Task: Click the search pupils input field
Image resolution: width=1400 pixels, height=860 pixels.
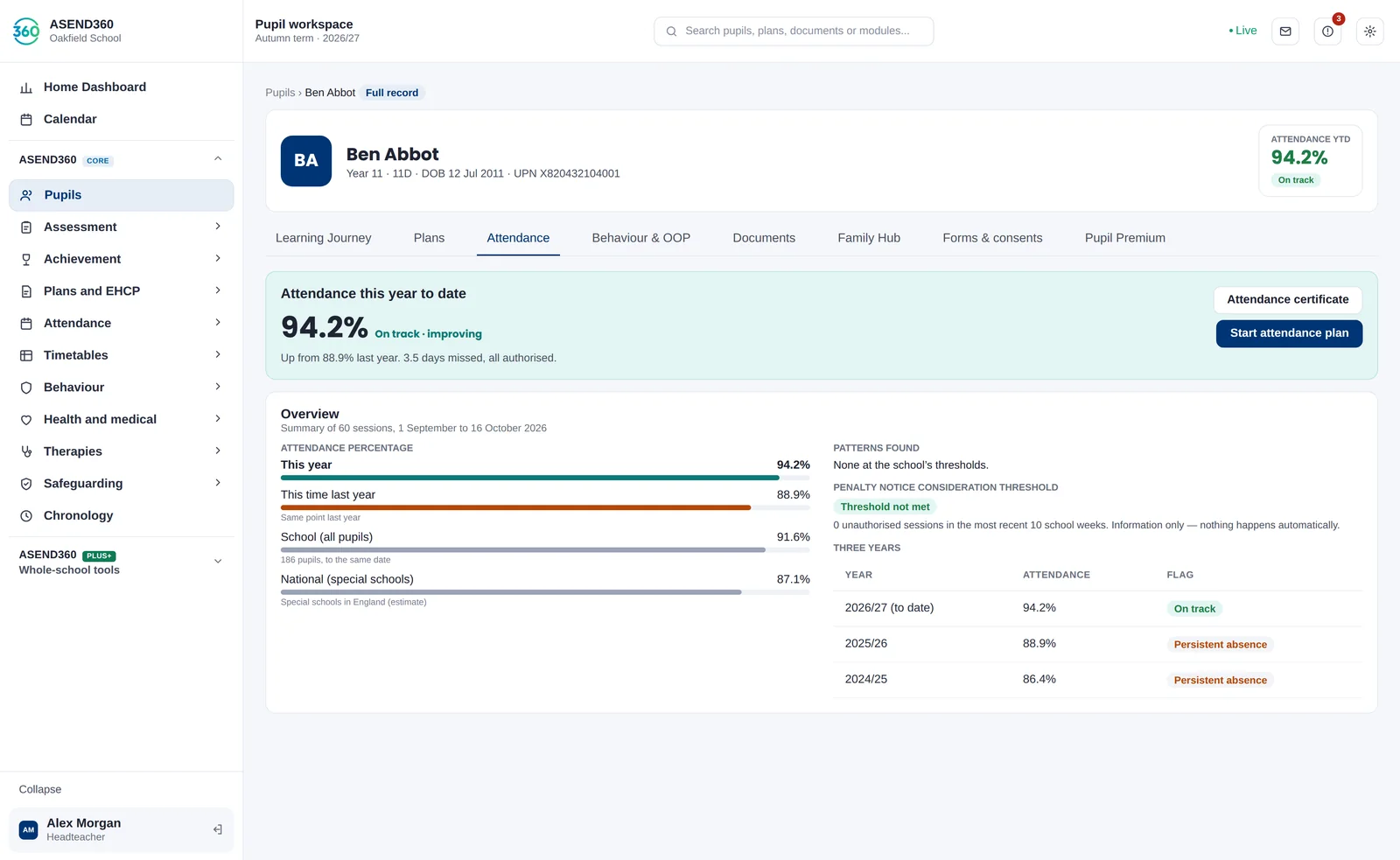Action: click(x=794, y=31)
